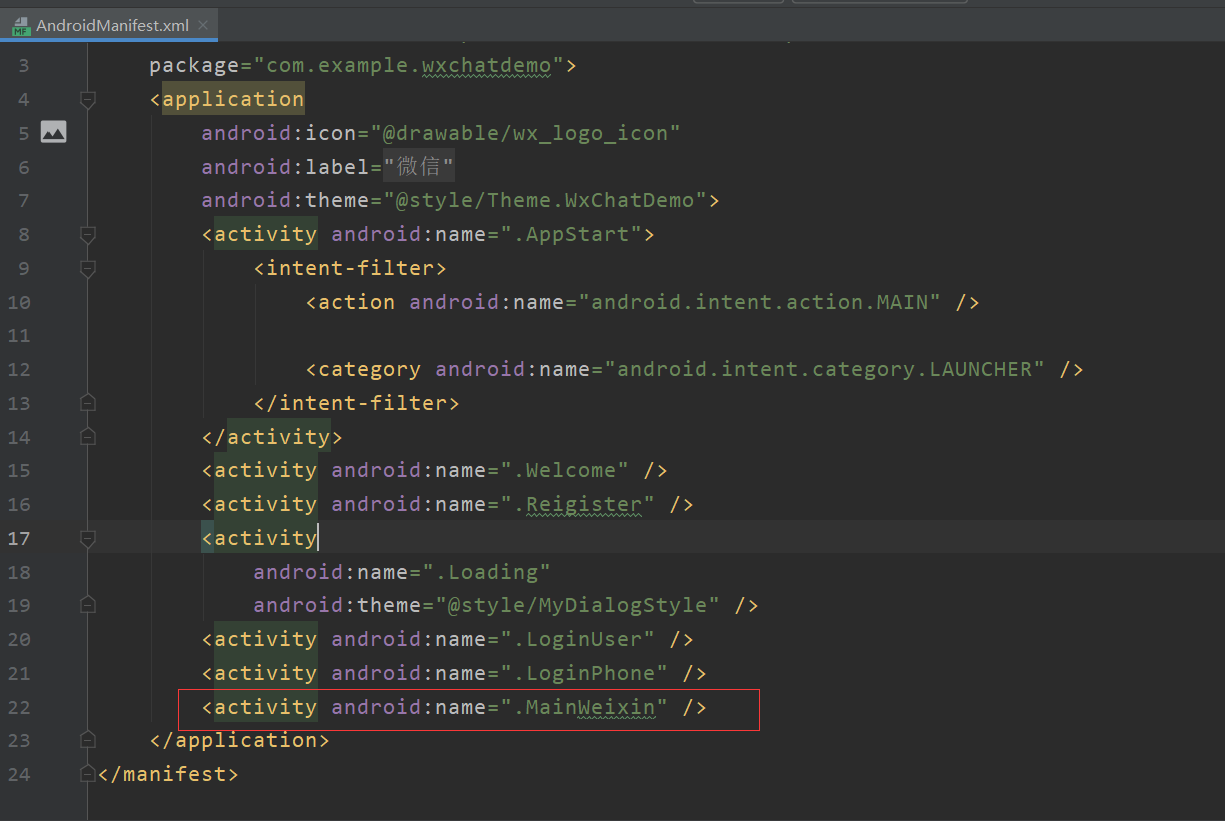Click the ".Welcome" activity name
This screenshot has height=821, width=1225.
565,470
